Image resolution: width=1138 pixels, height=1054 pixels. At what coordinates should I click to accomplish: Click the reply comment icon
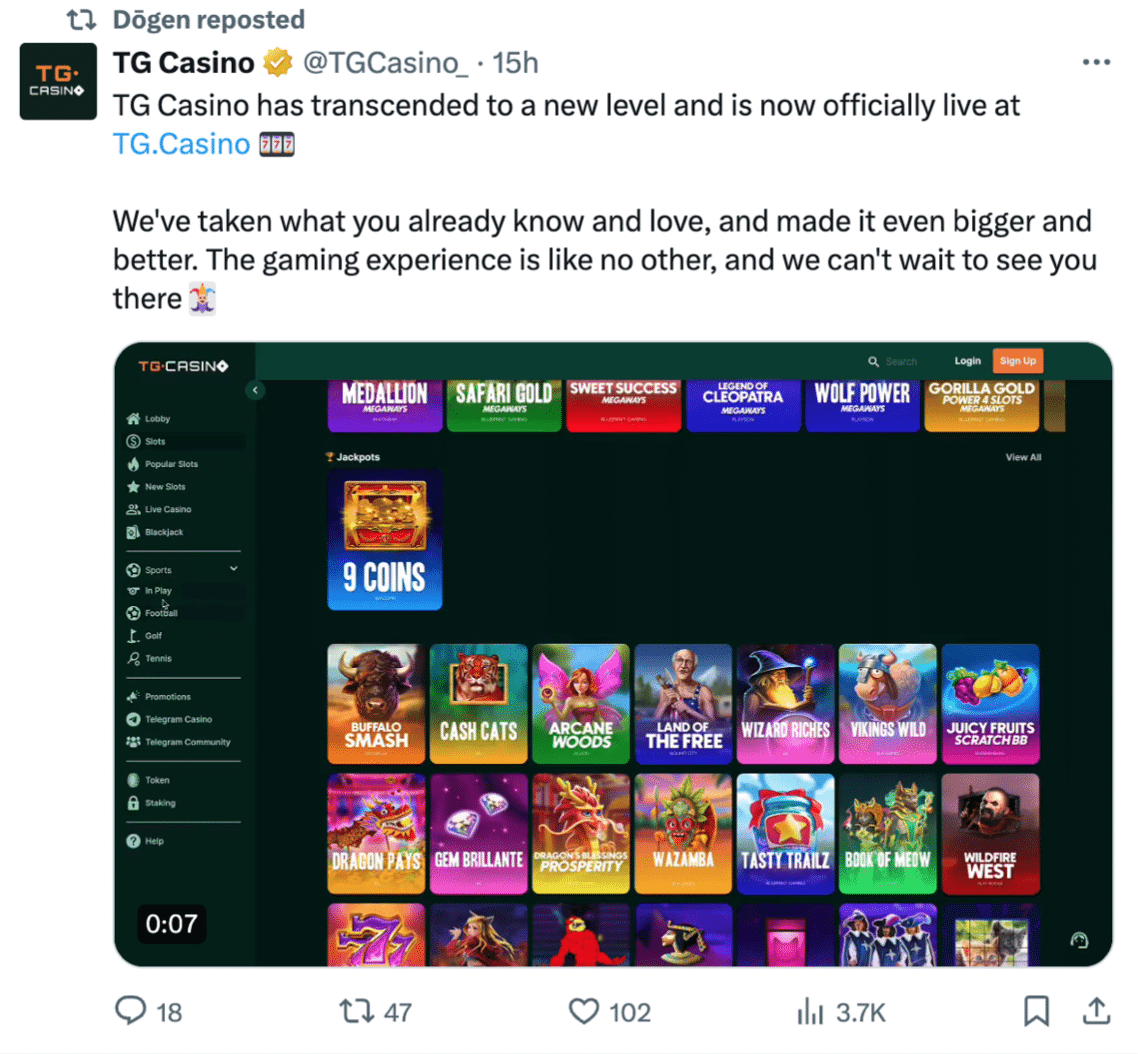[131, 1010]
